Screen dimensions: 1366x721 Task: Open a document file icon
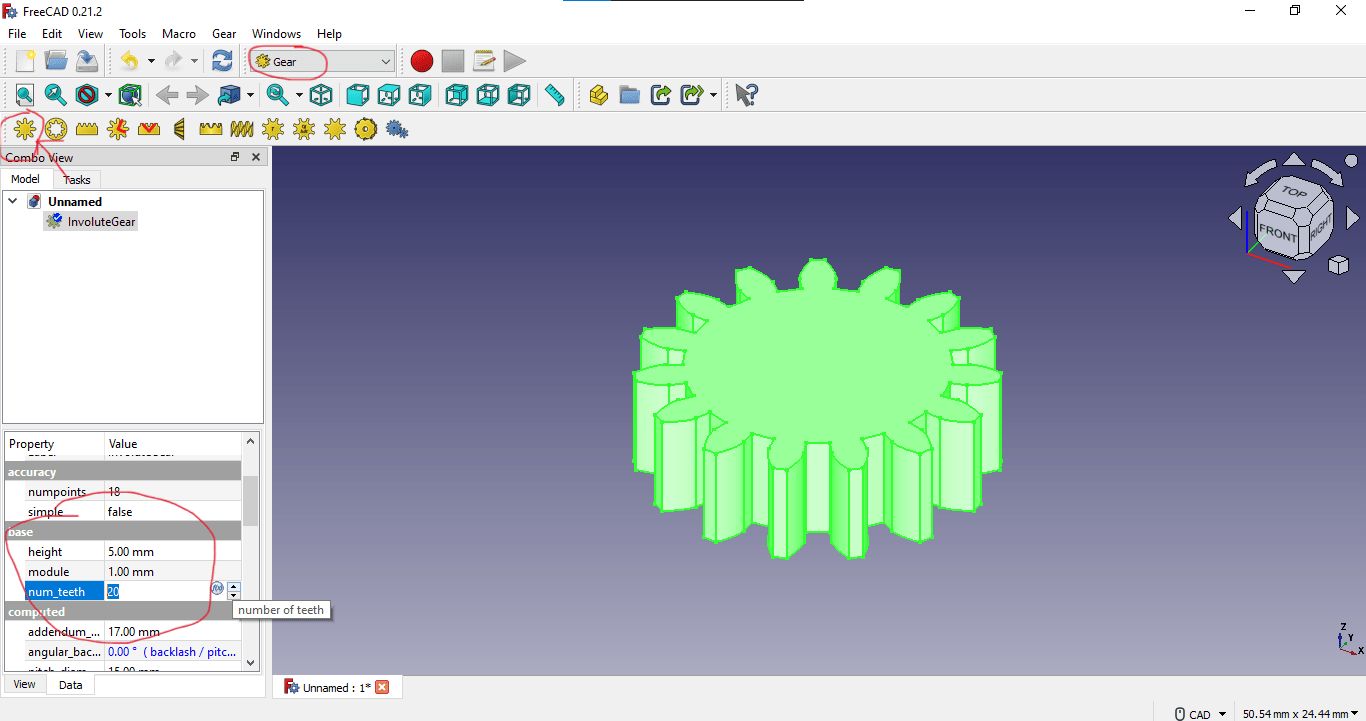(56, 61)
